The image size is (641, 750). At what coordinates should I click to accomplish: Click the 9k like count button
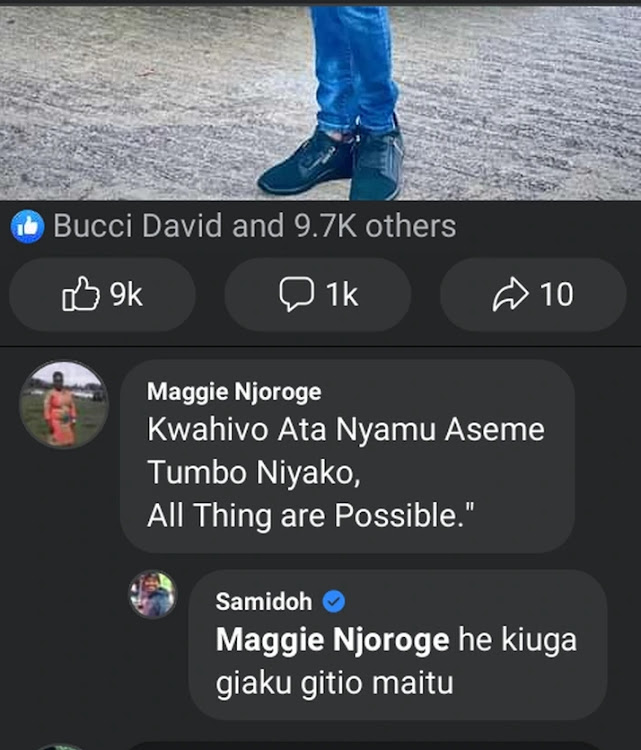[102, 294]
